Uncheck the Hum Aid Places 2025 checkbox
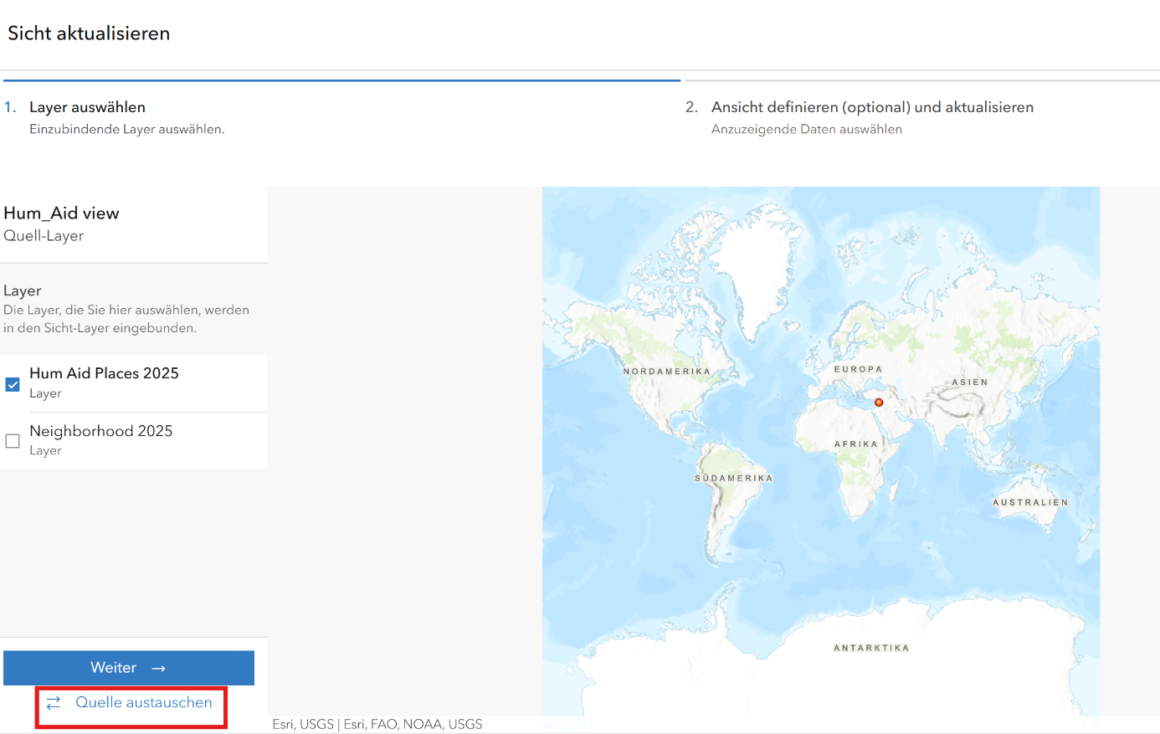1160x734 pixels. [13, 384]
